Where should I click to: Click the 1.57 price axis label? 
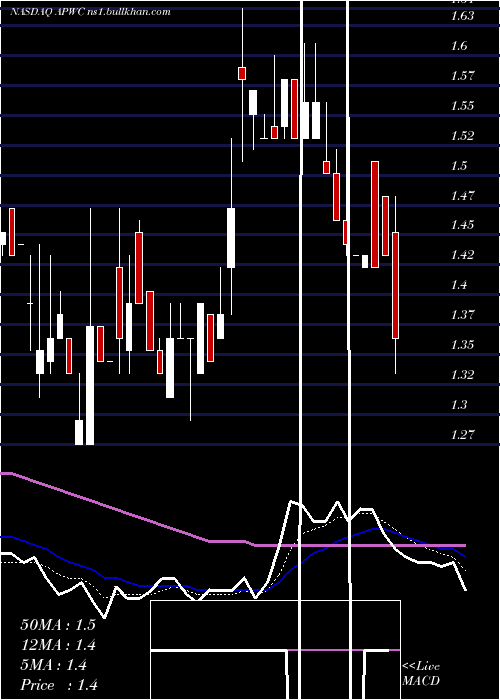(462, 76)
